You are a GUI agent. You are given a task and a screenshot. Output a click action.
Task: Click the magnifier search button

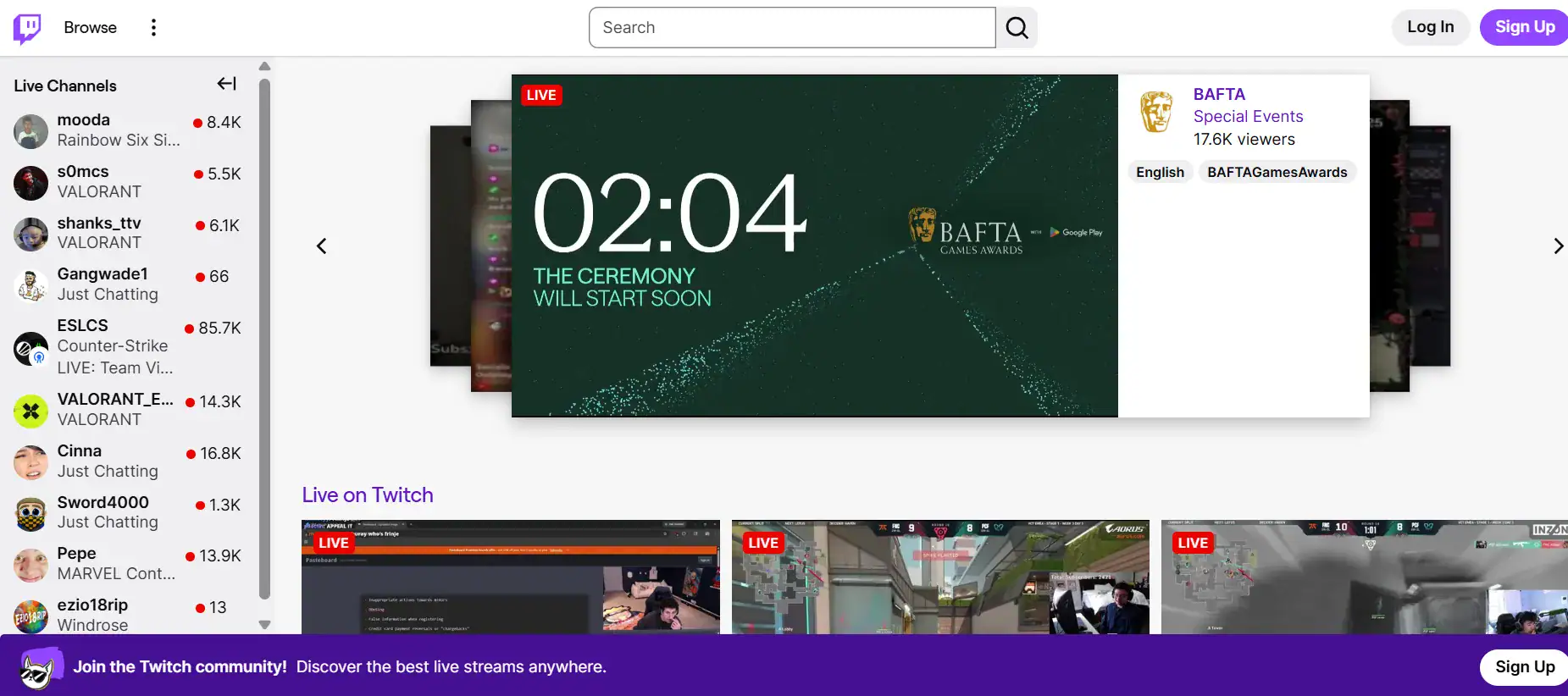click(1017, 28)
